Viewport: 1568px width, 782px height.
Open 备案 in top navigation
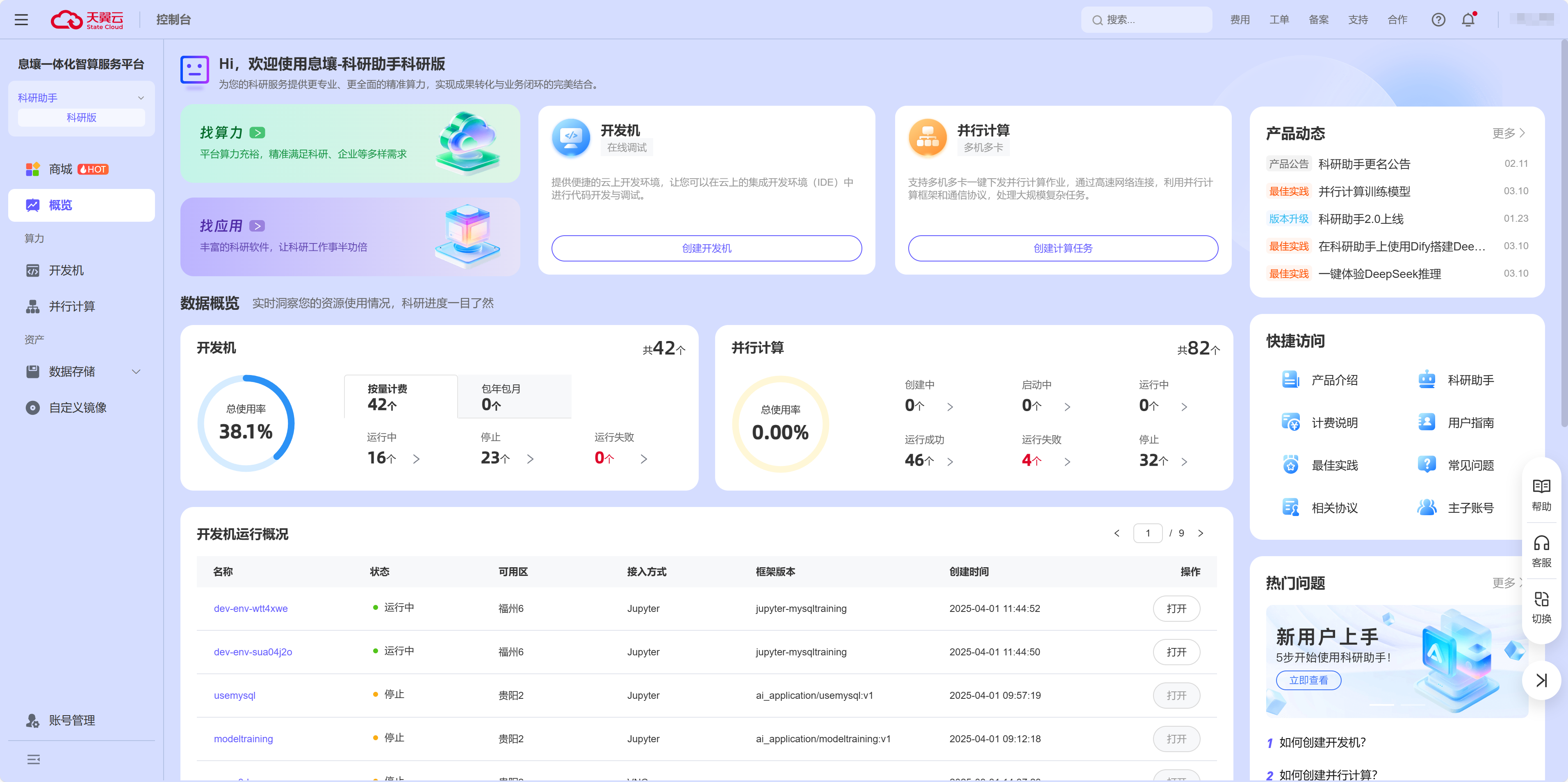[x=1318, y=20]
